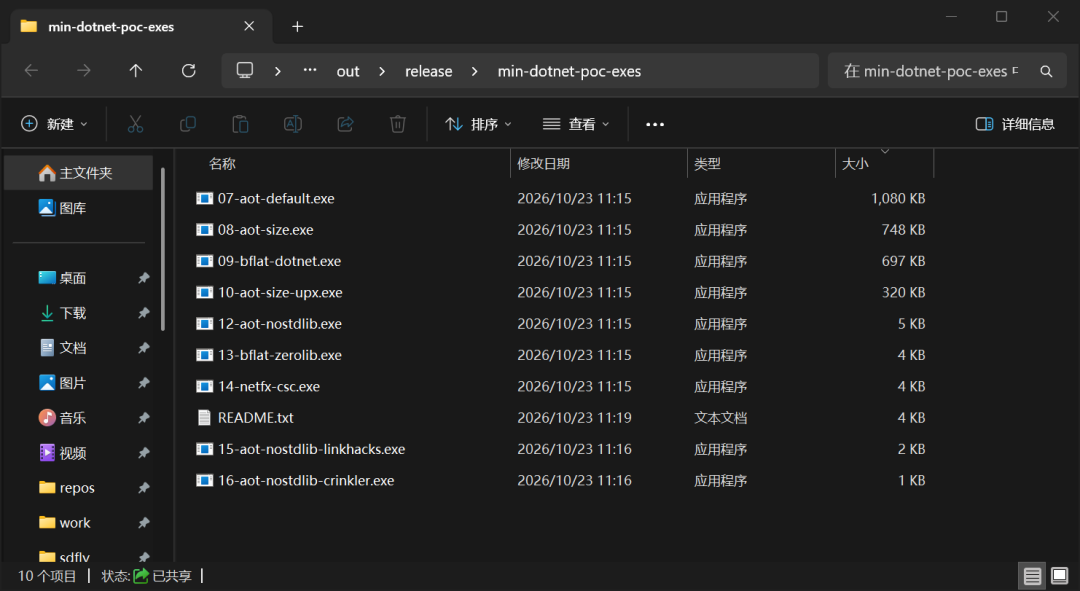Switch to details list view icon
Viewport: 1080px width, 591px height.
[1032, 576]
